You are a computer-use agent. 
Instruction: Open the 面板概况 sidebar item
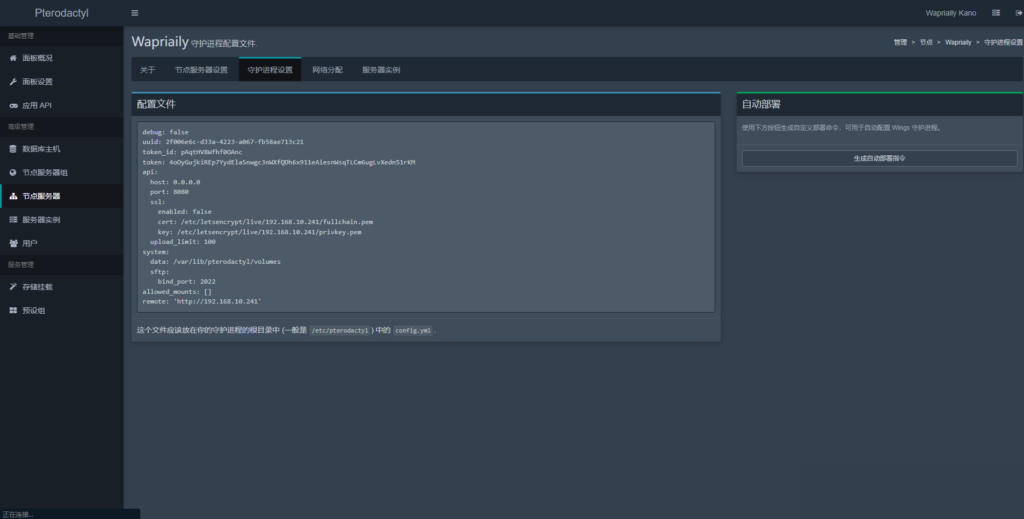(61, 58)
